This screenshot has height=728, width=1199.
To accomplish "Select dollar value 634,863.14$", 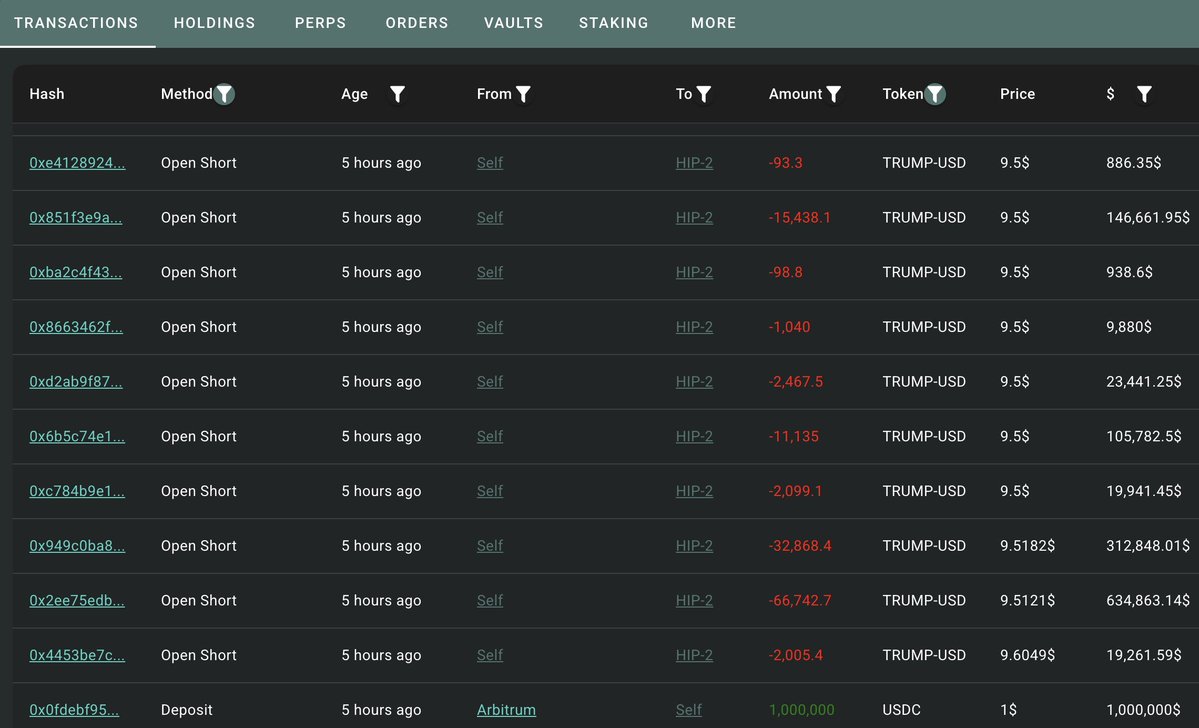I will point(1148,600).
